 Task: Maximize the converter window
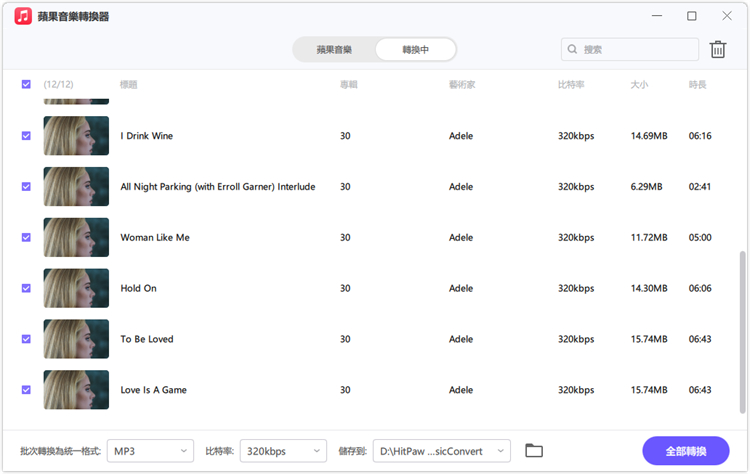pyautogui.click(x=692, y=16)
